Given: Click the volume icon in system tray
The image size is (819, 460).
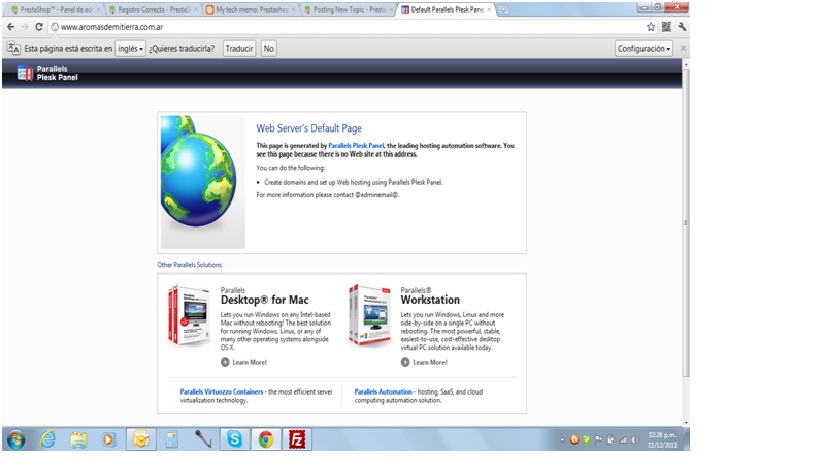Looking at the screenshot, I should (x=635, y=440).
